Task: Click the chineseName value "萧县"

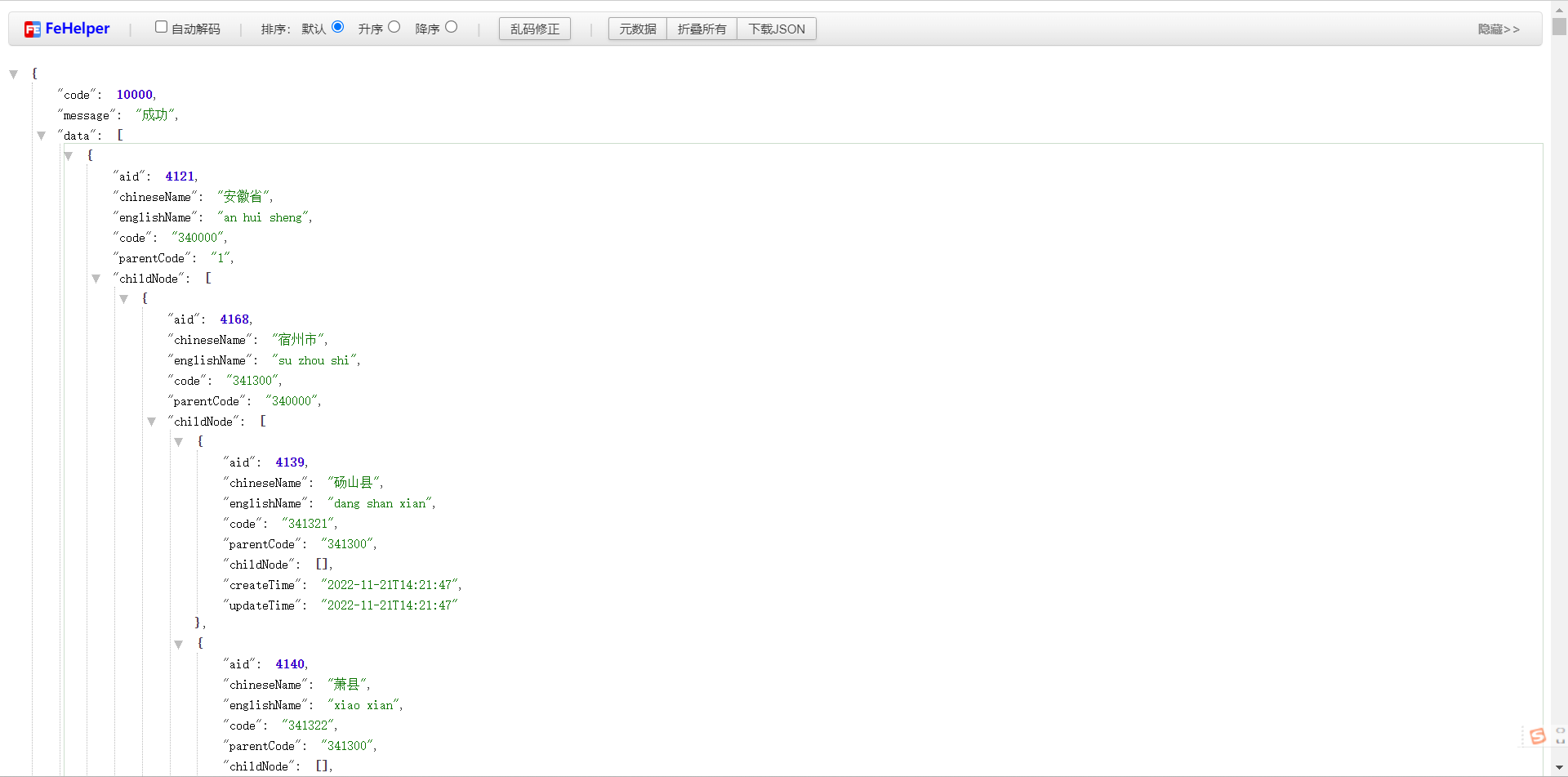Action: (347, 685)
